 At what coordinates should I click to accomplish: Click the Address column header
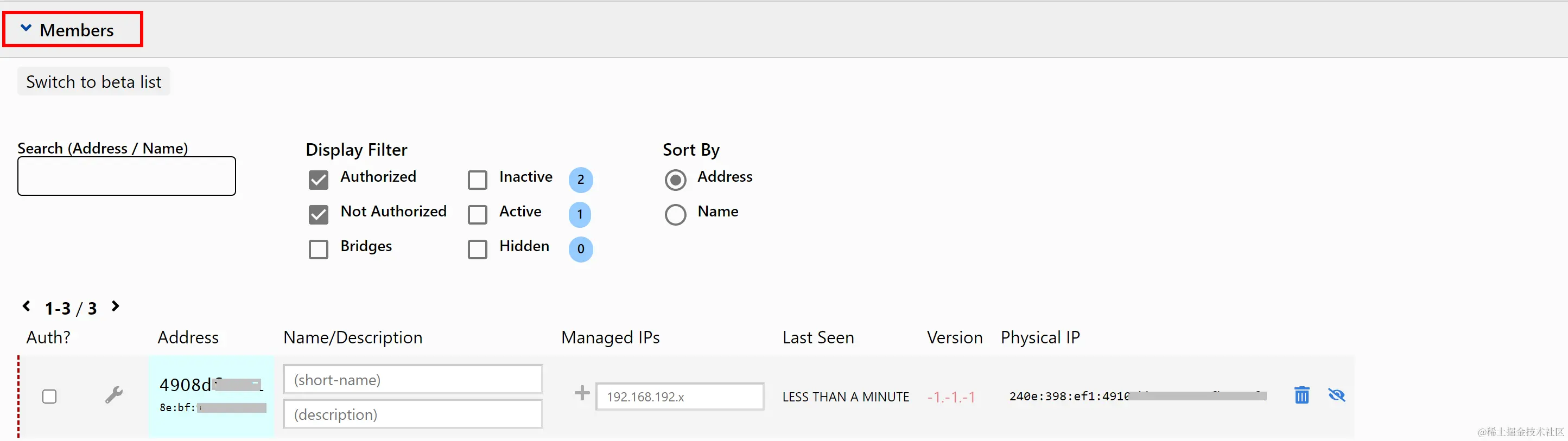click(187, 337)
